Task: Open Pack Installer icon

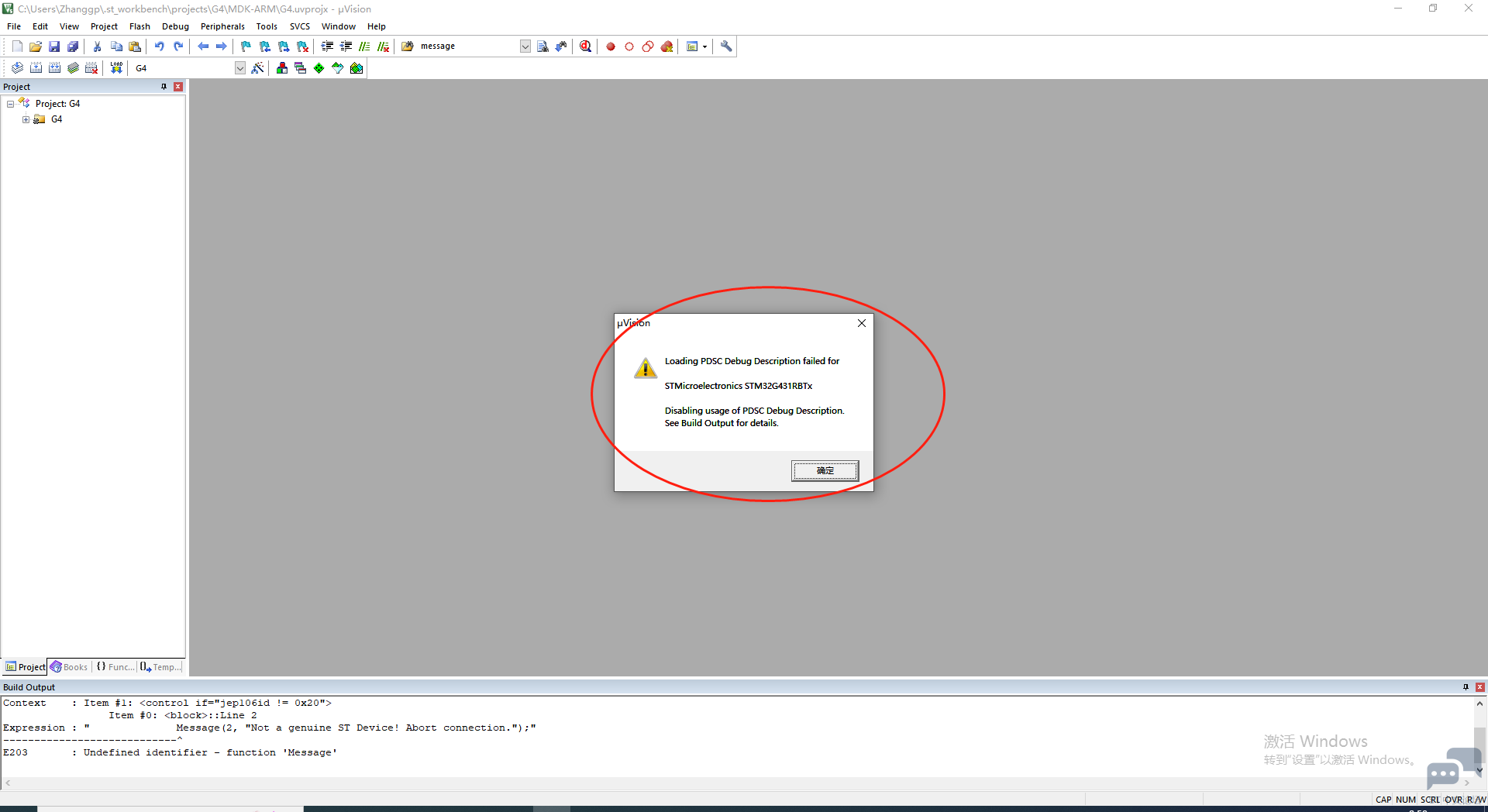Action: (356, 68)
